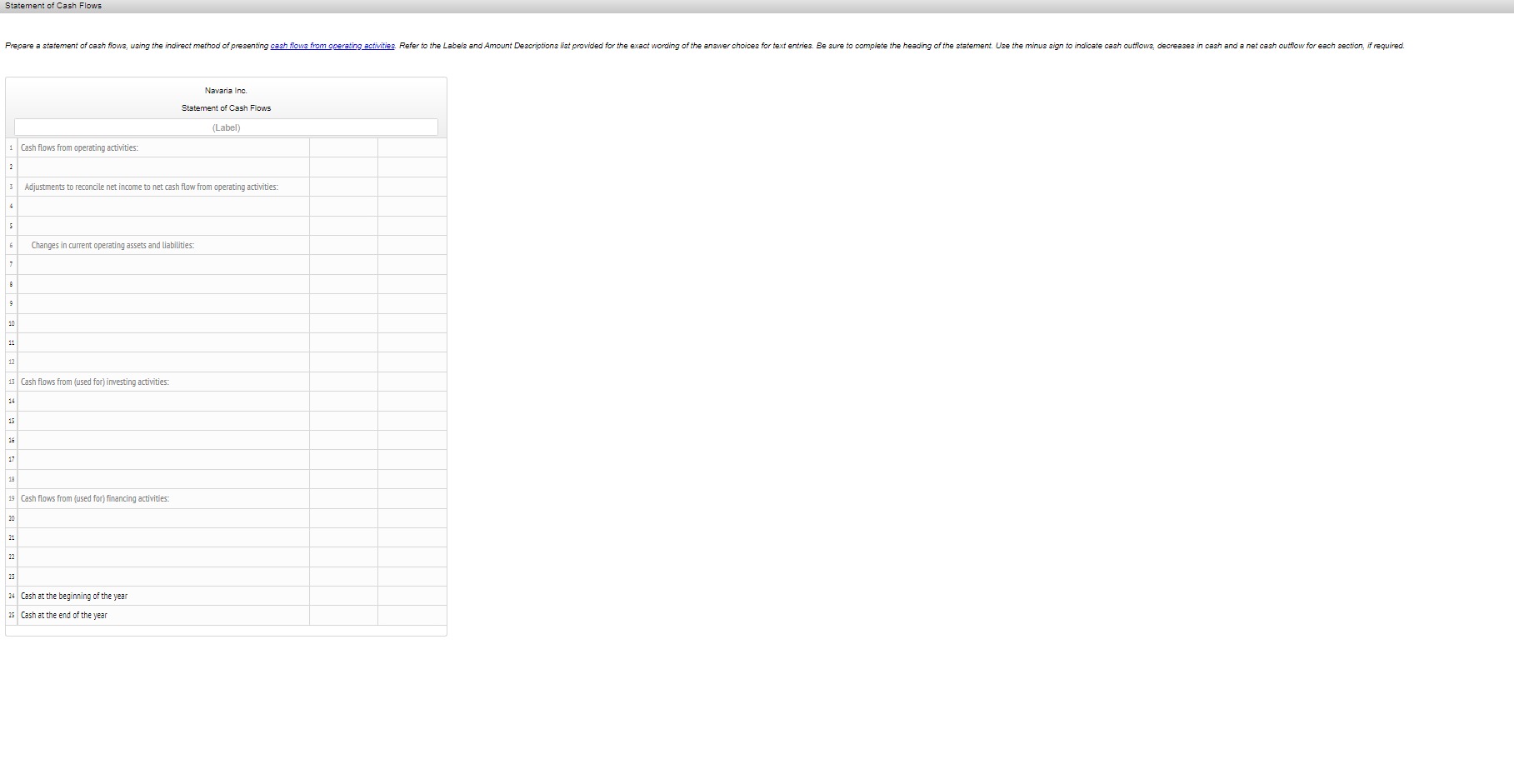Click the (Label) heading date field
Screen dimensions: 1514x784
[226, 127]
